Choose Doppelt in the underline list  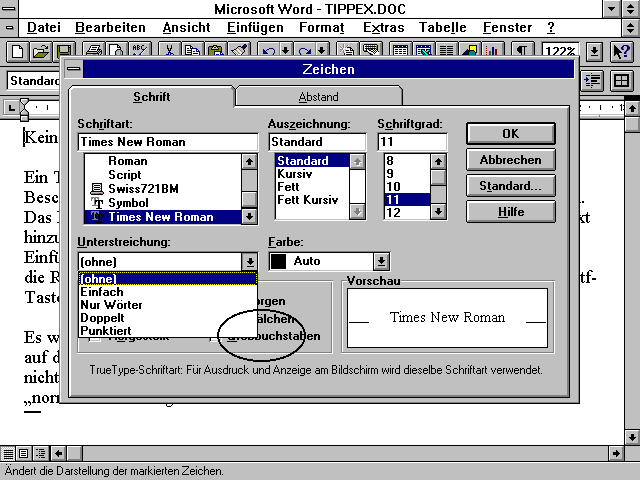[102, 318]
